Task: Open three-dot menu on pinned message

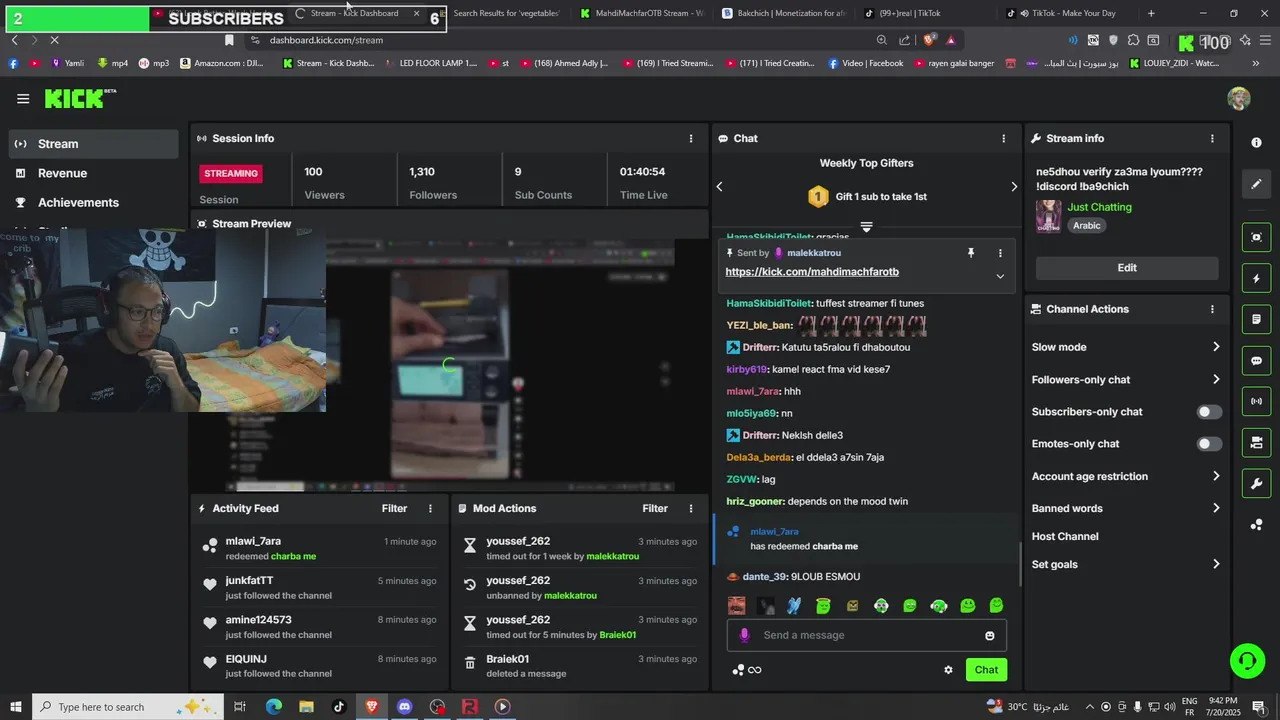Action: [1000, 253]
